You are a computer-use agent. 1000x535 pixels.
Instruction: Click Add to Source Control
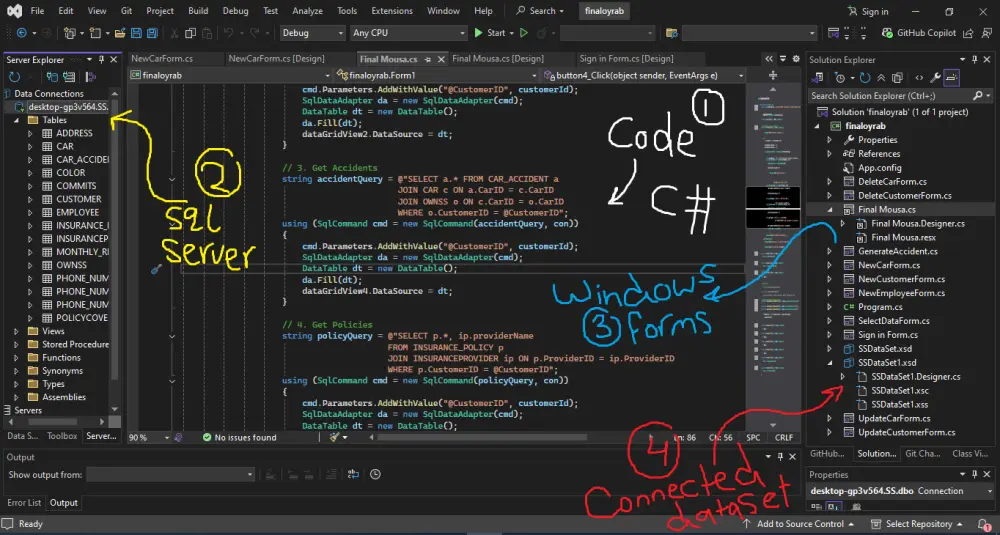[799, 524]
